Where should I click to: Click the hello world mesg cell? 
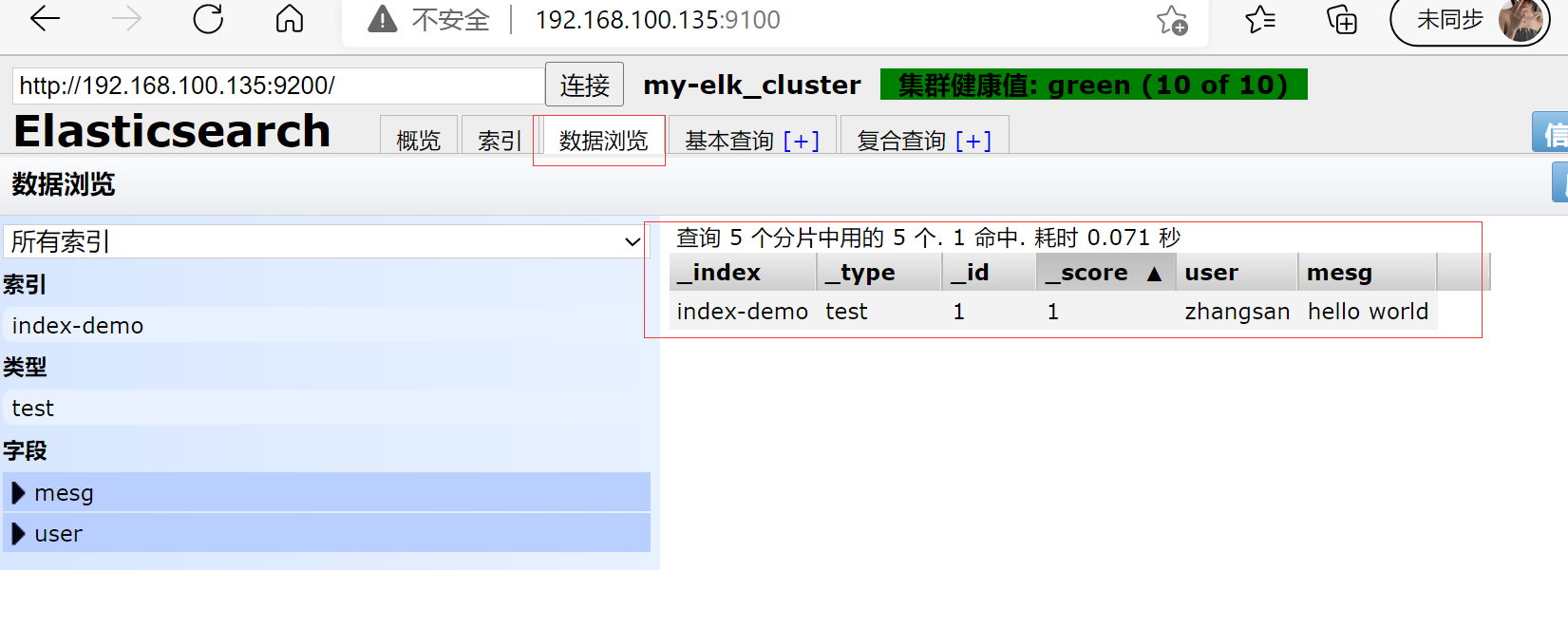[1368, 312]
